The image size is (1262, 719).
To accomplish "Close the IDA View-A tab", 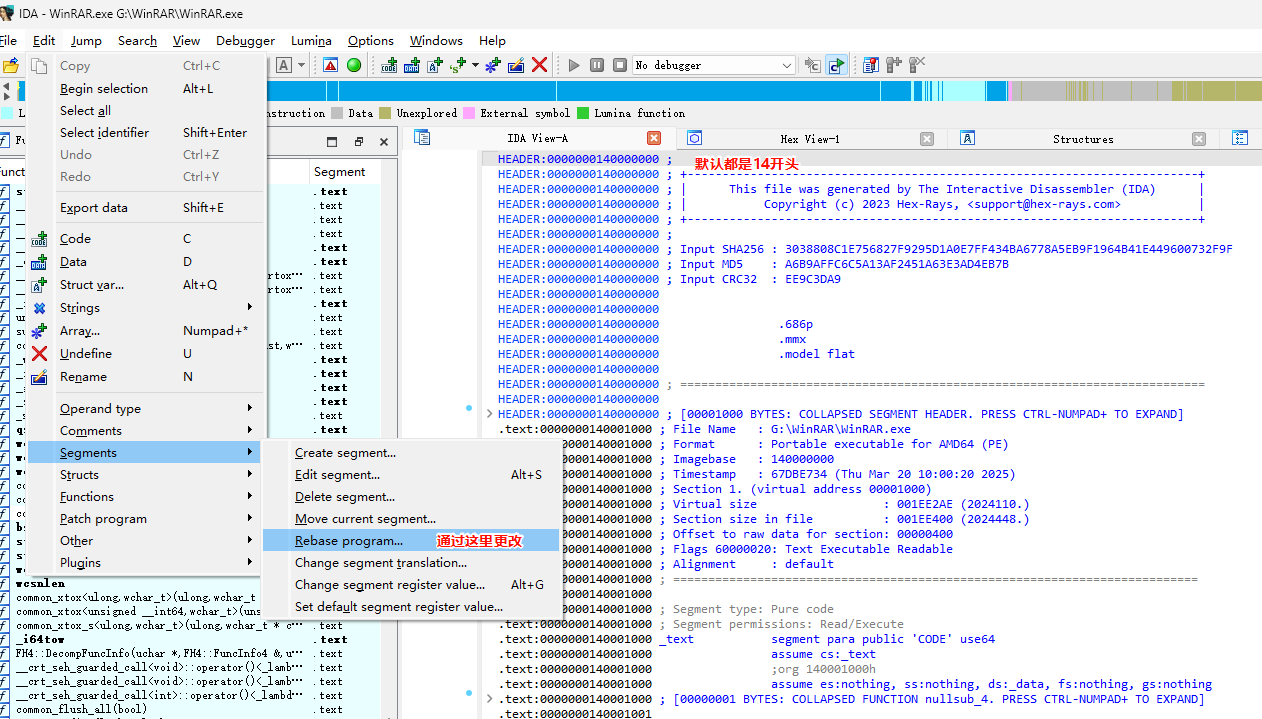I will 654,139.
